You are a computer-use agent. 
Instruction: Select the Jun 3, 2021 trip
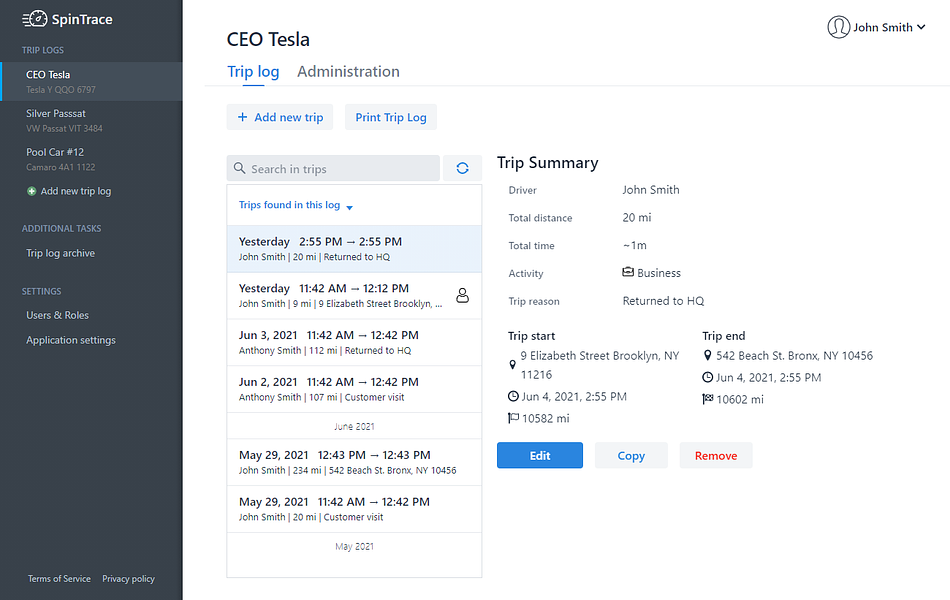tap(354, 342)
